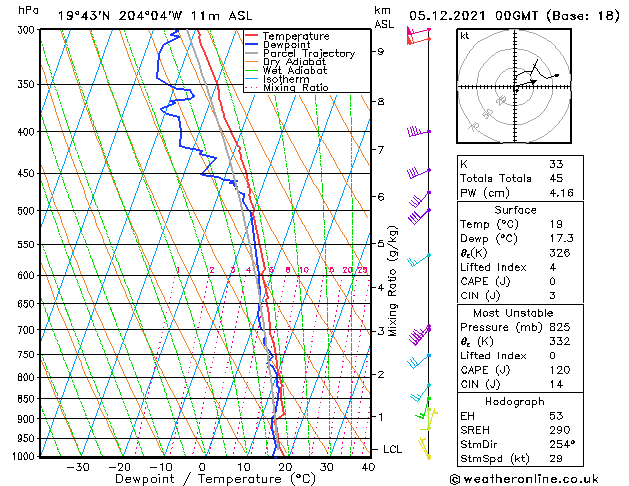Click the Most Unstable theta-e value 332

pos(560,341)
